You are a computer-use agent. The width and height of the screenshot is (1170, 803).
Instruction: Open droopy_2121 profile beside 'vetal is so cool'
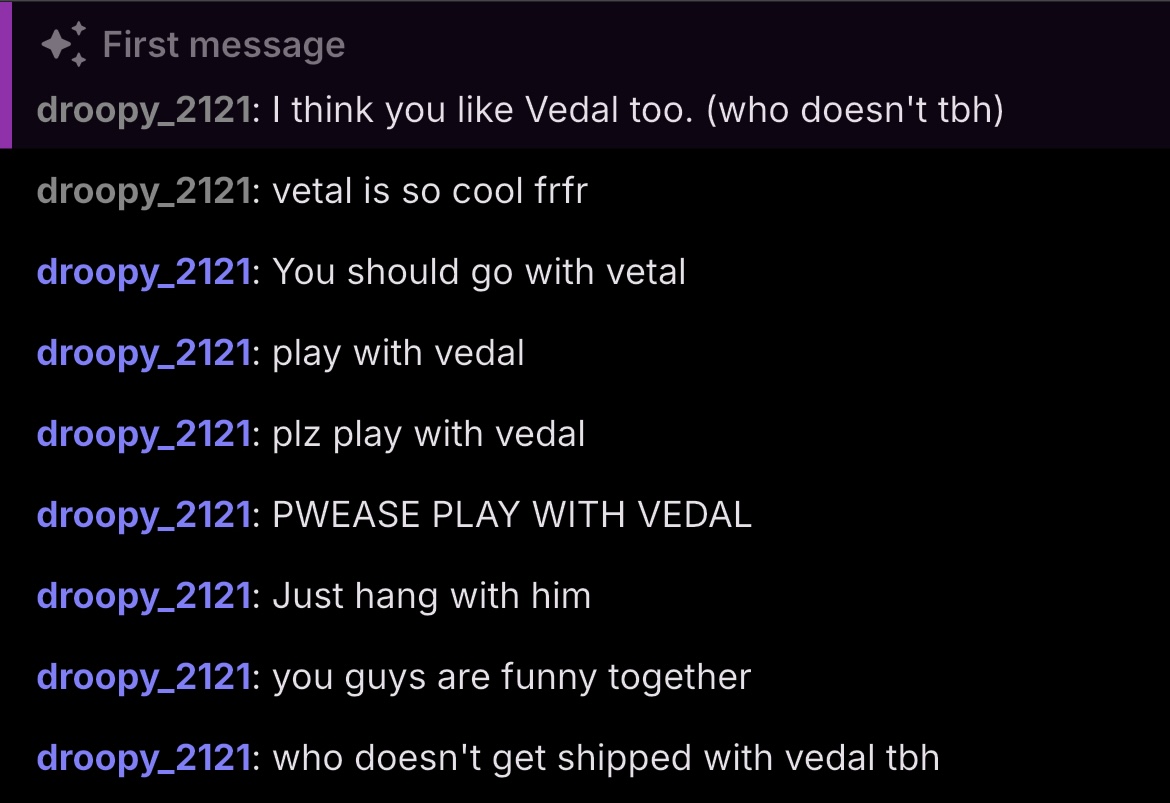click(x=141, y=190)
